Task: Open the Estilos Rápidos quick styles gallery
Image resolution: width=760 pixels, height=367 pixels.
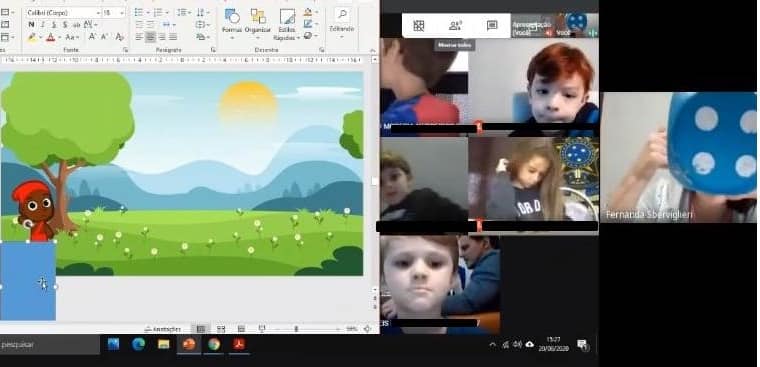Action: tap(287, 24)
